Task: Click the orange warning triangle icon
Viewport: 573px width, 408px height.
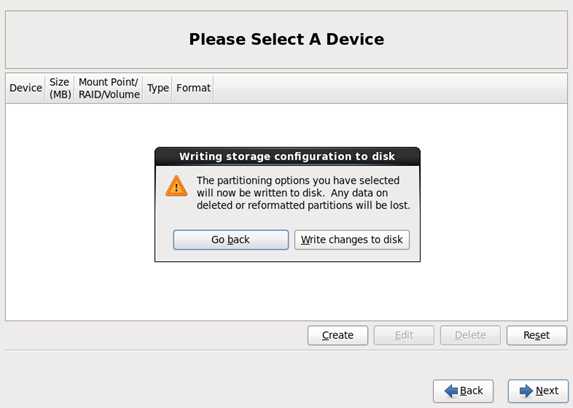Action: coord(177,186)
